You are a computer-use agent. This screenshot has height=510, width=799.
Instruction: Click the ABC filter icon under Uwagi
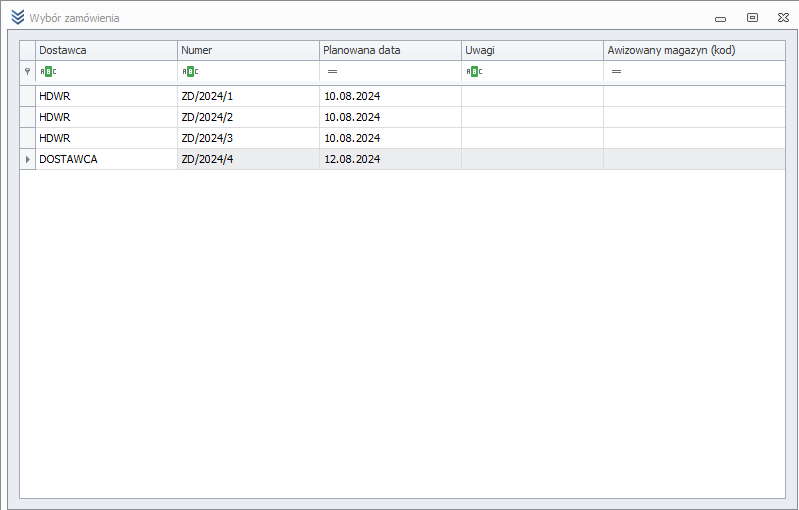[x=474, y=72]
